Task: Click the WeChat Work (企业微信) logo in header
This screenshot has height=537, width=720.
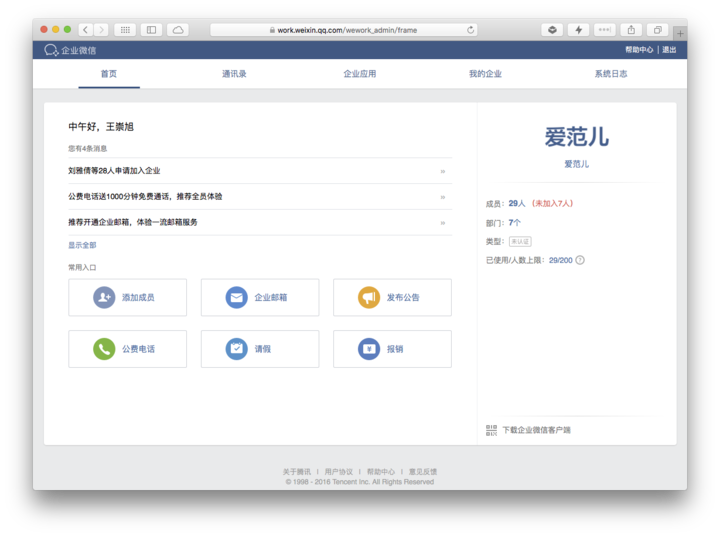Action: (52, 50)
